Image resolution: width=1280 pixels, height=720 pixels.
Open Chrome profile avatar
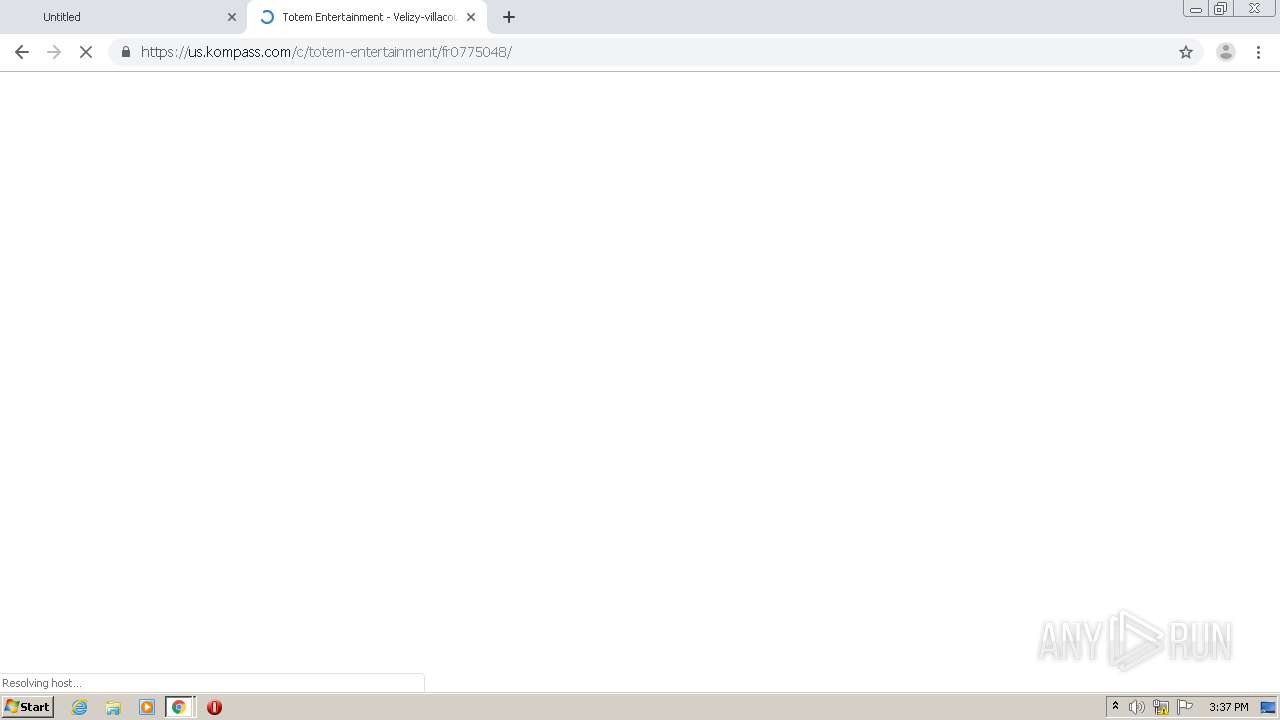(1226, 52)
